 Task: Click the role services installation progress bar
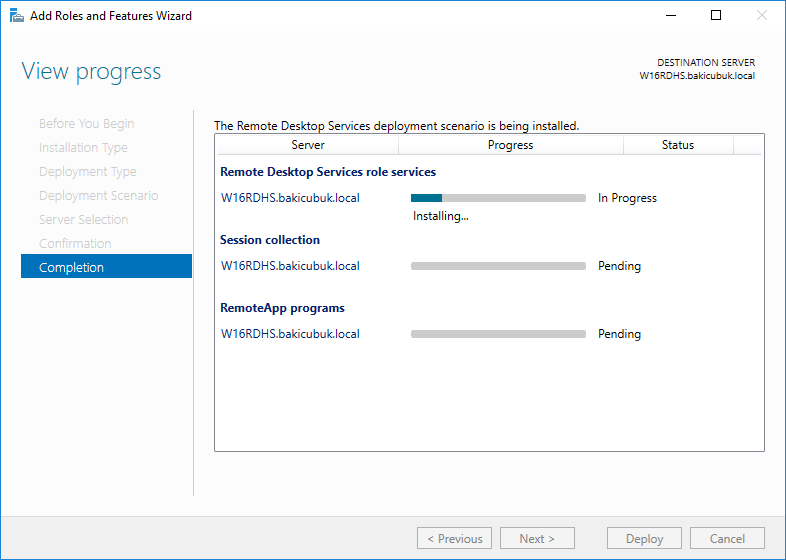tap(498, 198)
